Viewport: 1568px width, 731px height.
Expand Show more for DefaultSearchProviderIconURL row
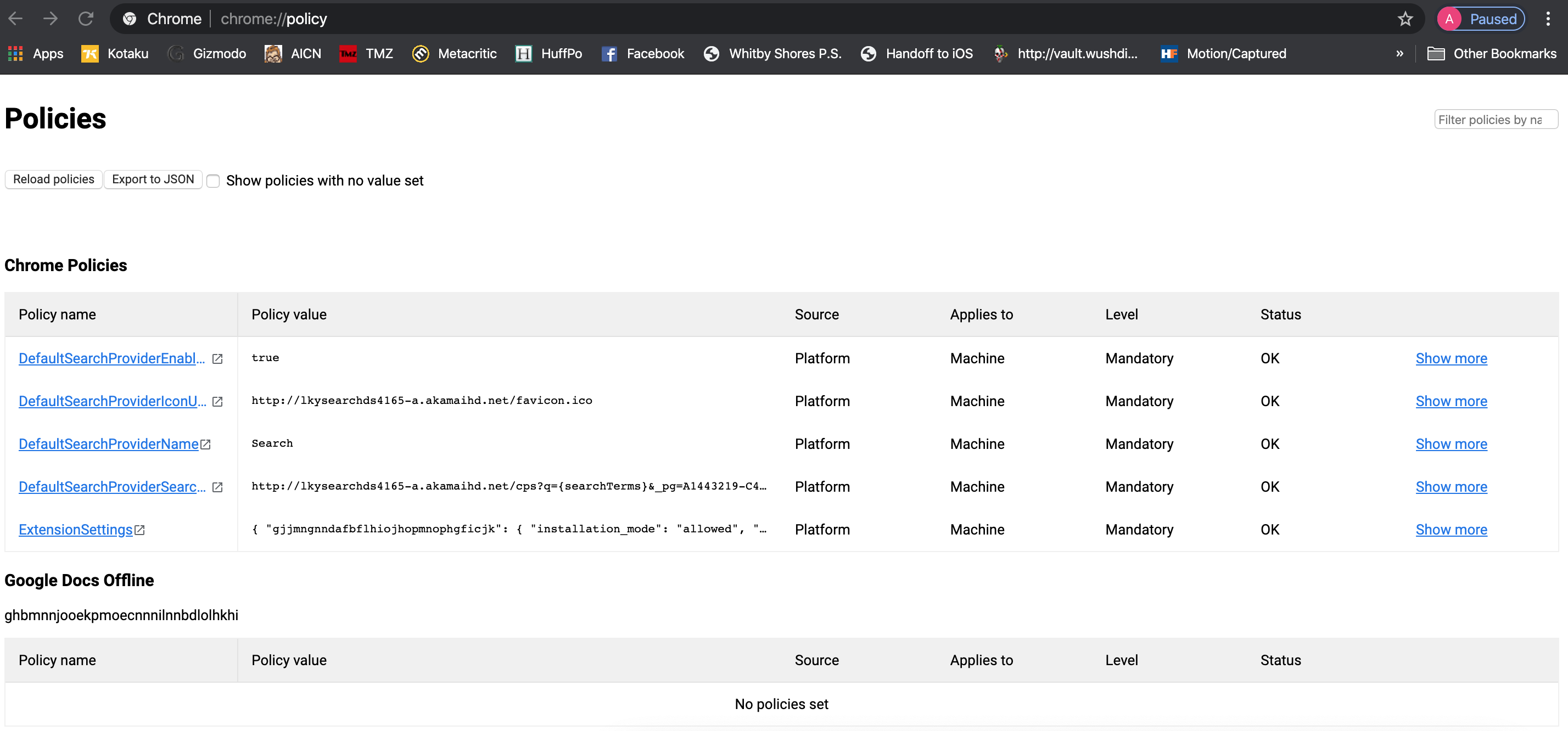[x=1451, y=401]
